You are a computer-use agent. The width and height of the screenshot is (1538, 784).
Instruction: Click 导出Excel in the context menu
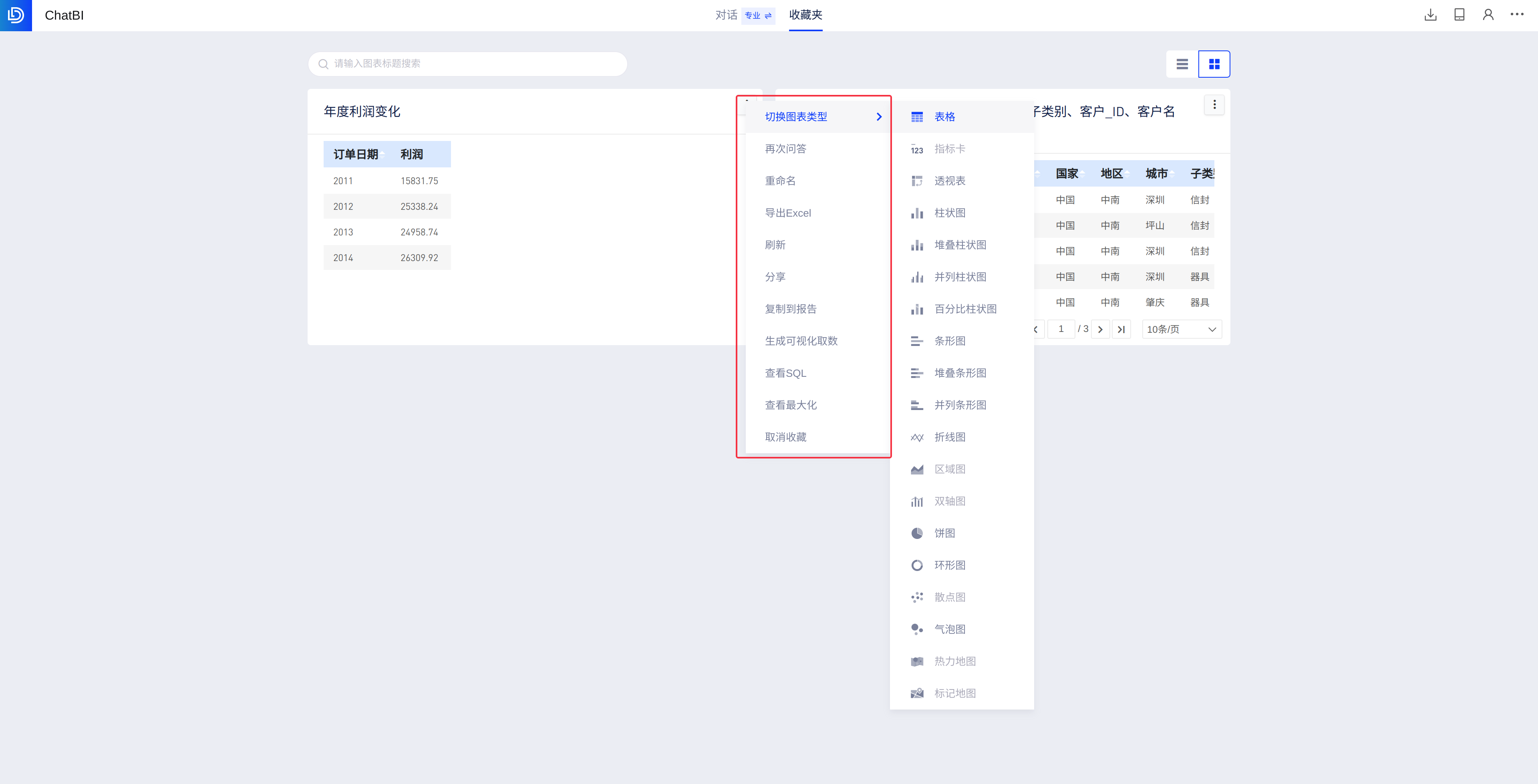[x=787, y=213]
